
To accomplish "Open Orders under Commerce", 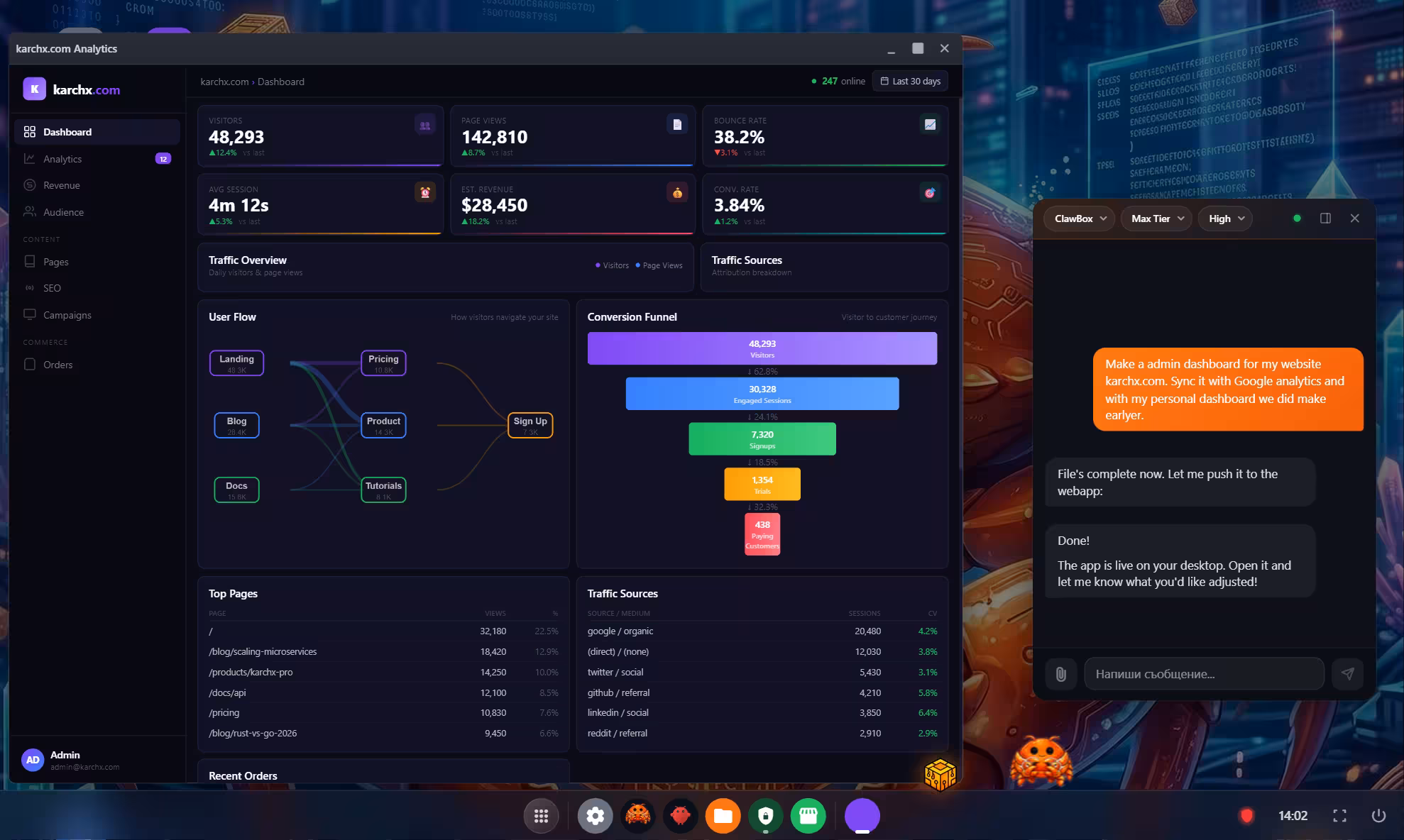I will click(97, 365).
